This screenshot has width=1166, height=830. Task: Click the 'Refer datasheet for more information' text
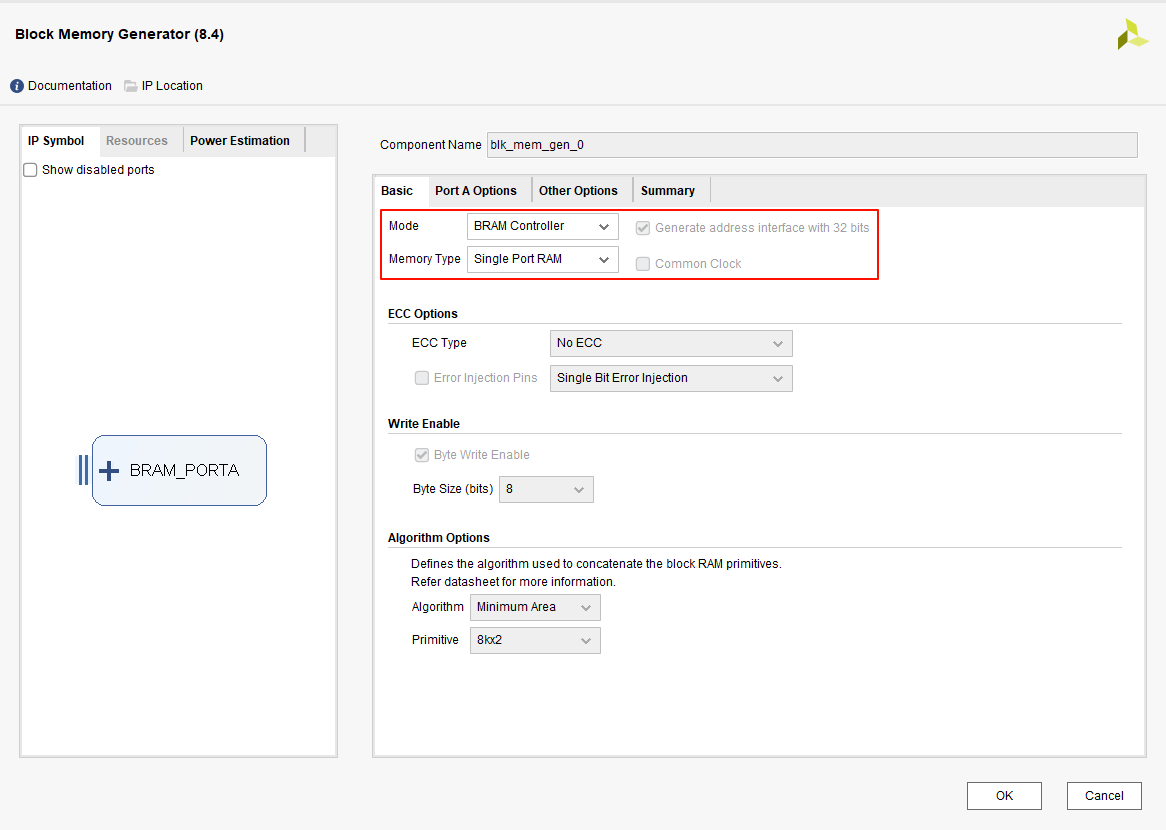pyautogui.click(x=513, y=582)
